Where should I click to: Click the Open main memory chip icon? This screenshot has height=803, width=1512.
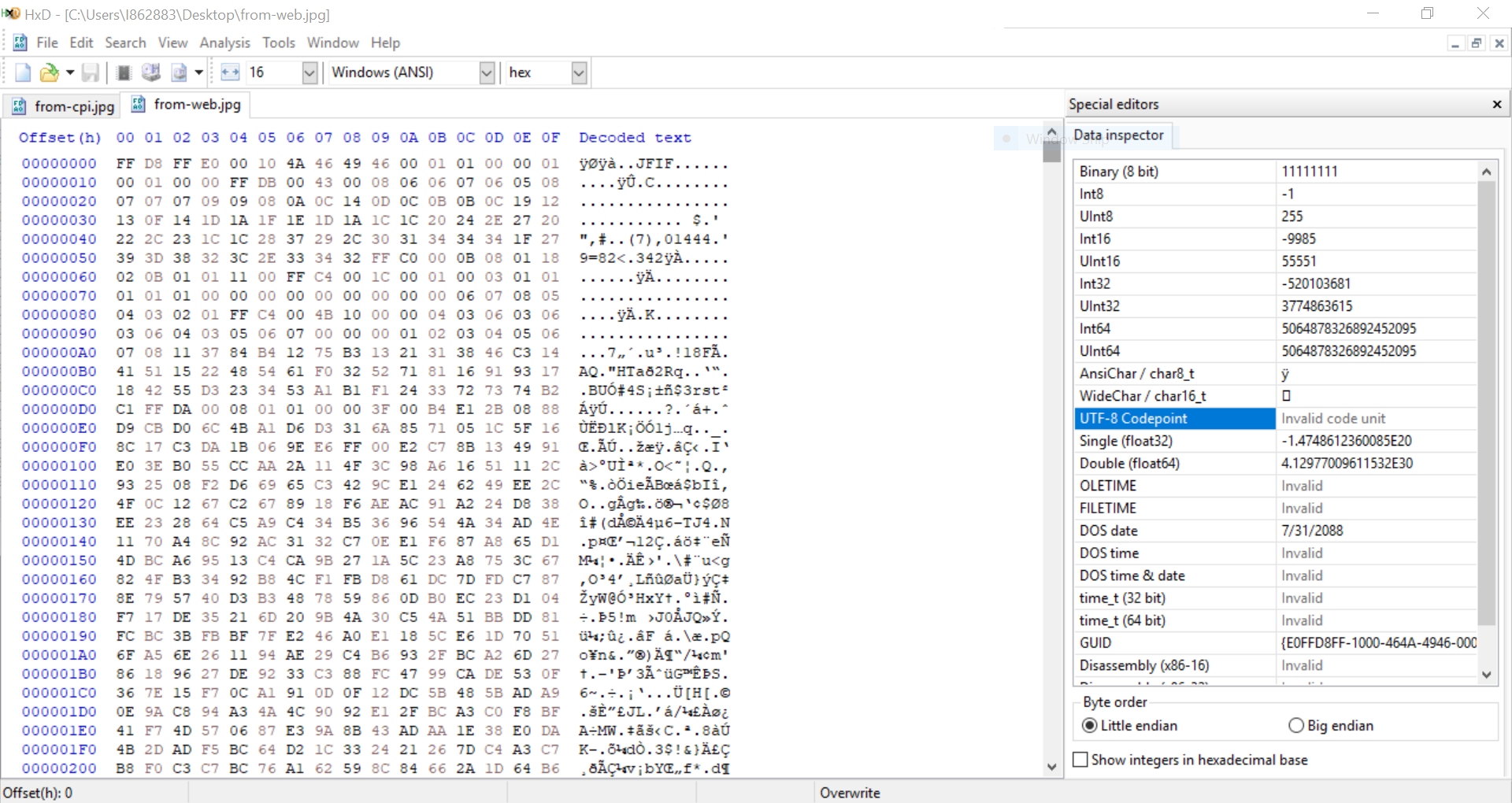[124, 73]
